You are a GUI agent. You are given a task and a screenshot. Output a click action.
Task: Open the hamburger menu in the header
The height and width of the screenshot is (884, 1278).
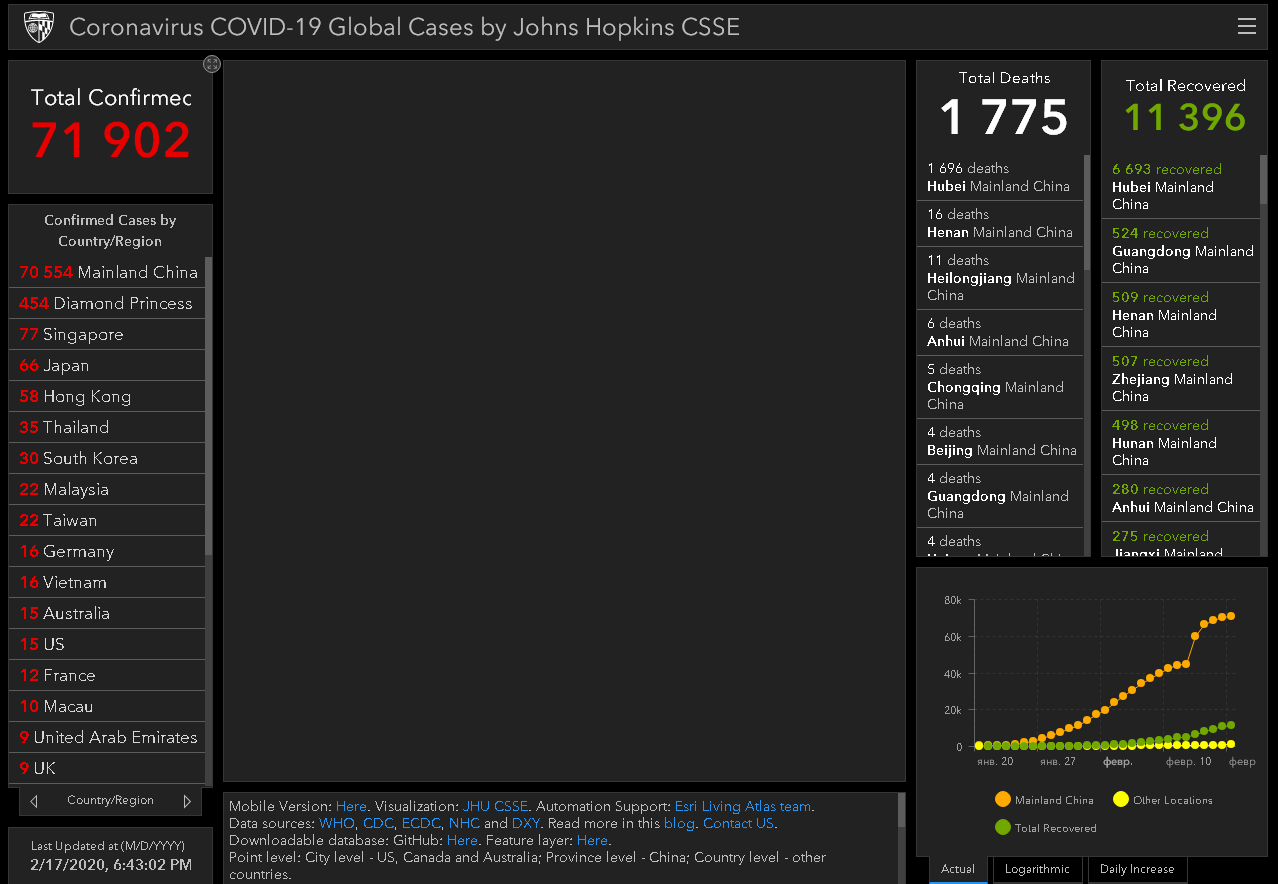pyautogui.click(x=1246, y=27)
